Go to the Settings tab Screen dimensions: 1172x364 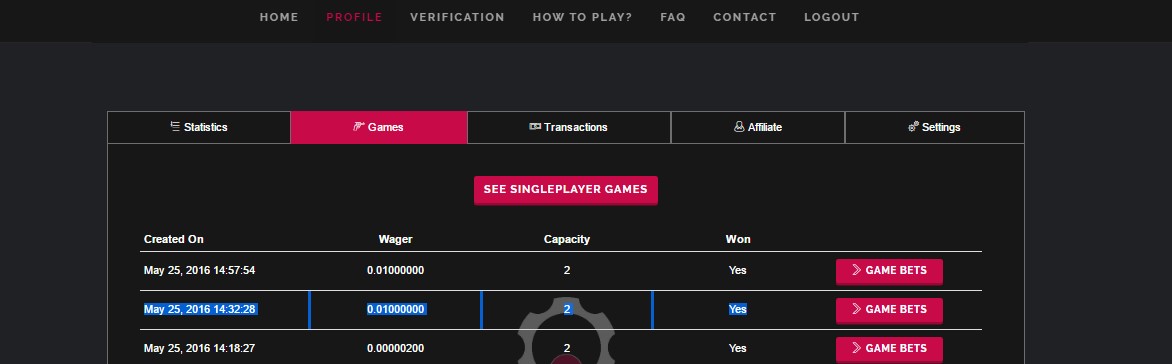[x=934, y=127]
